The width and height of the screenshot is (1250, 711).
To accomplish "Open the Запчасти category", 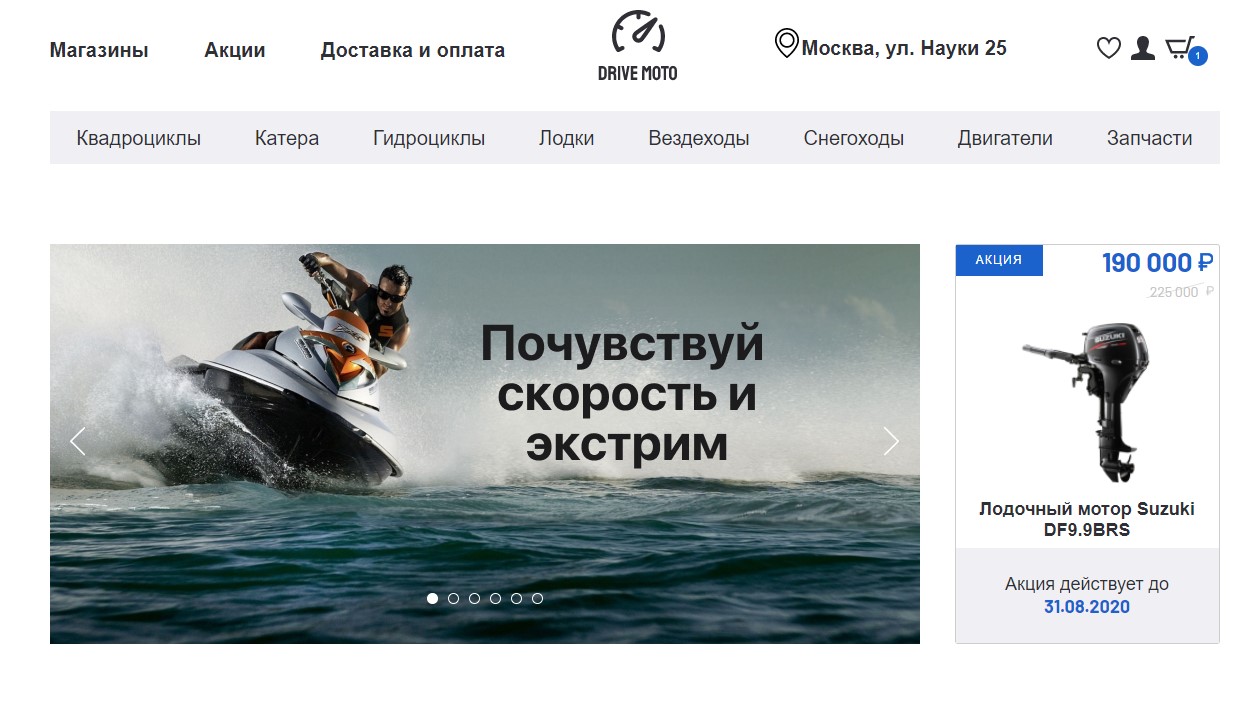I will [1150, 138].
